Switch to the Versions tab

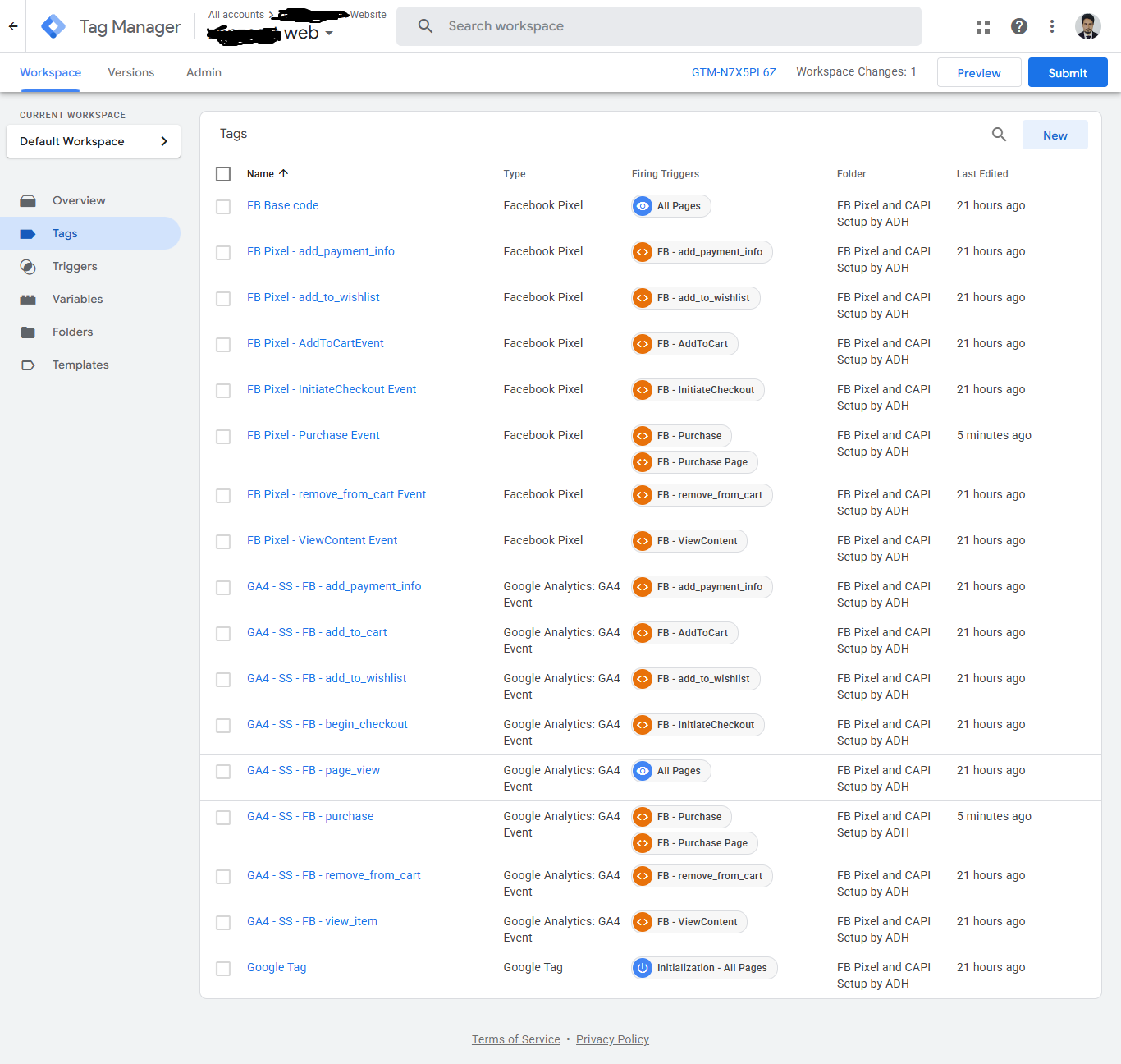click(131, 72)
